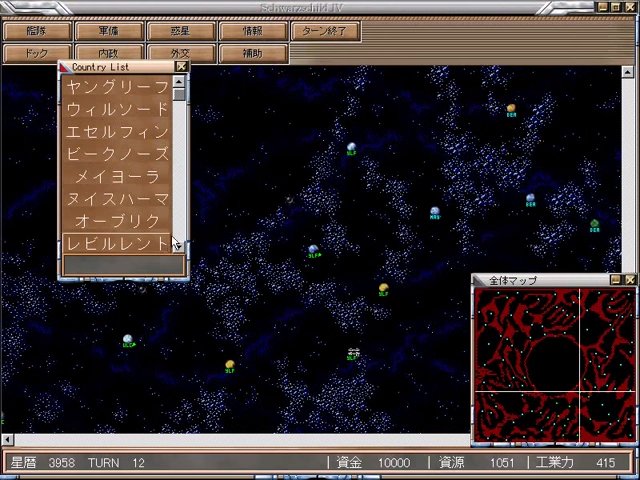Select the blue planet in the map center

(x=313, y=249)
